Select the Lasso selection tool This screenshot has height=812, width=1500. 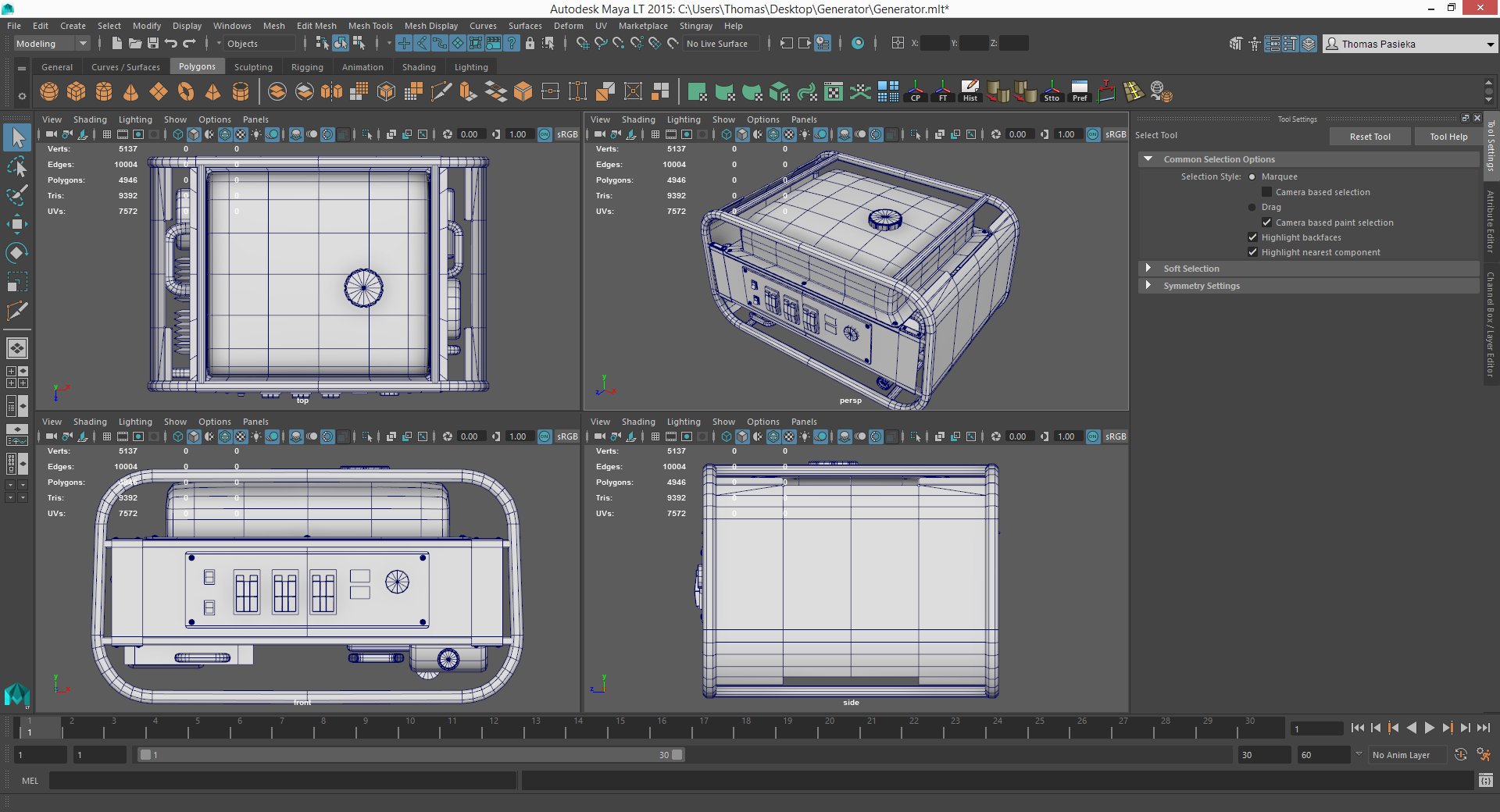(17, 166)
